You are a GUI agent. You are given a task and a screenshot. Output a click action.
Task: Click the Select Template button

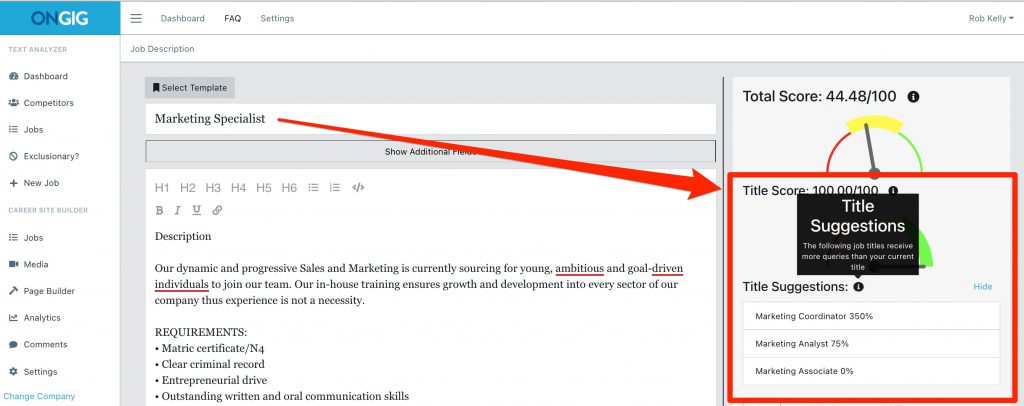(x=190, y=87)
